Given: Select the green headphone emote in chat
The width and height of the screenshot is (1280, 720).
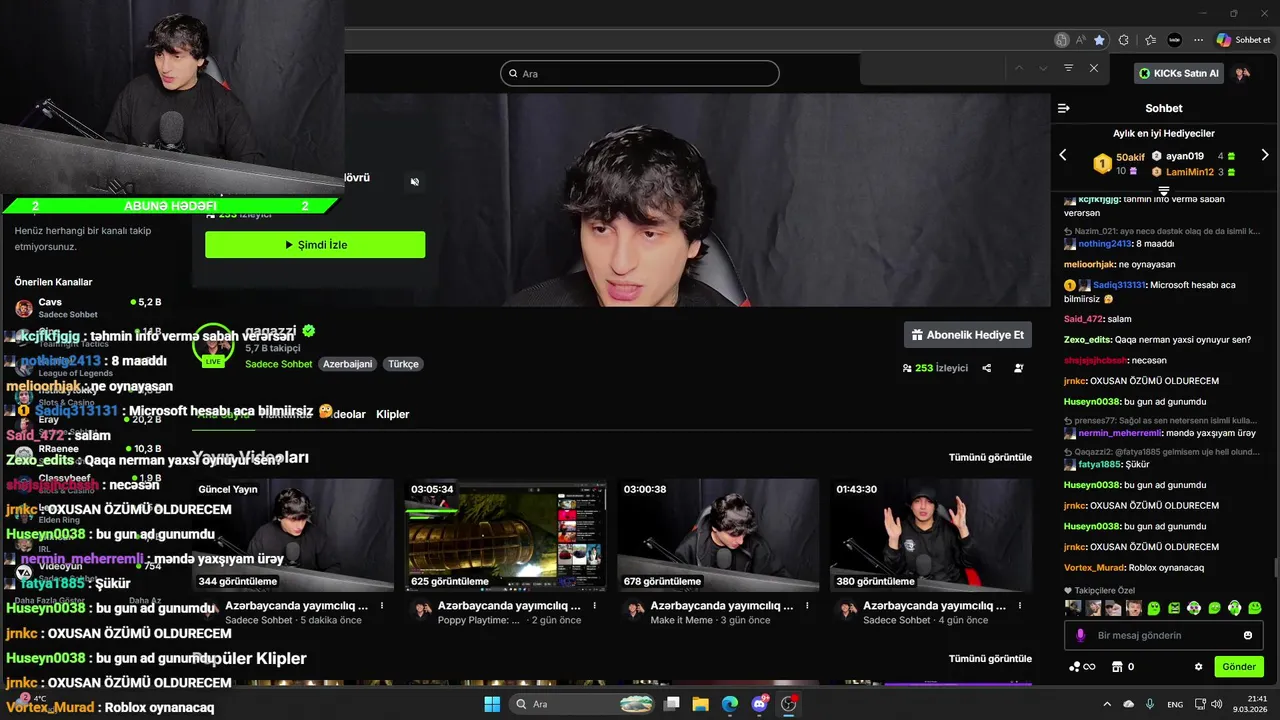Looking at the screenshot, I should click(x=1235, y=608).
